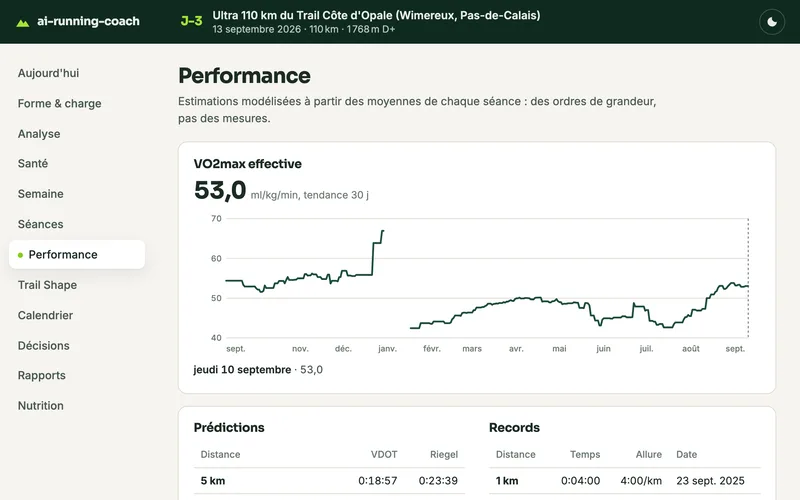Click the 0:23:39 Riegel prediction
The height and width of the screenshot is (500, 800).
point(438,481)
